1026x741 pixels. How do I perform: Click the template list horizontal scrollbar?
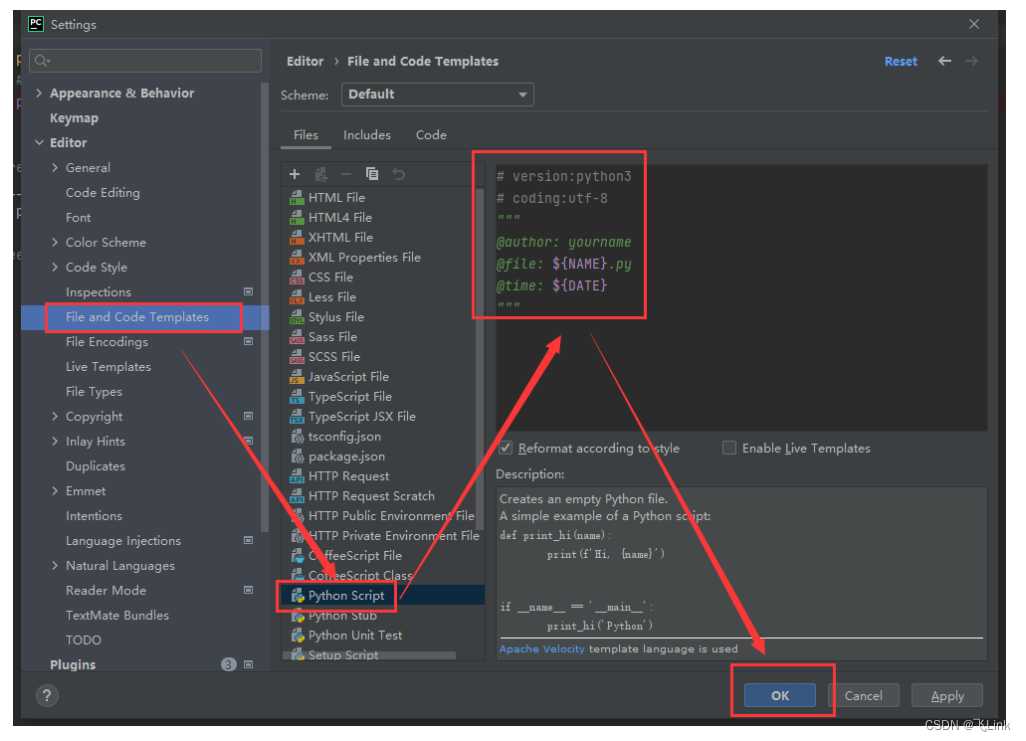[x=370, y=655]
